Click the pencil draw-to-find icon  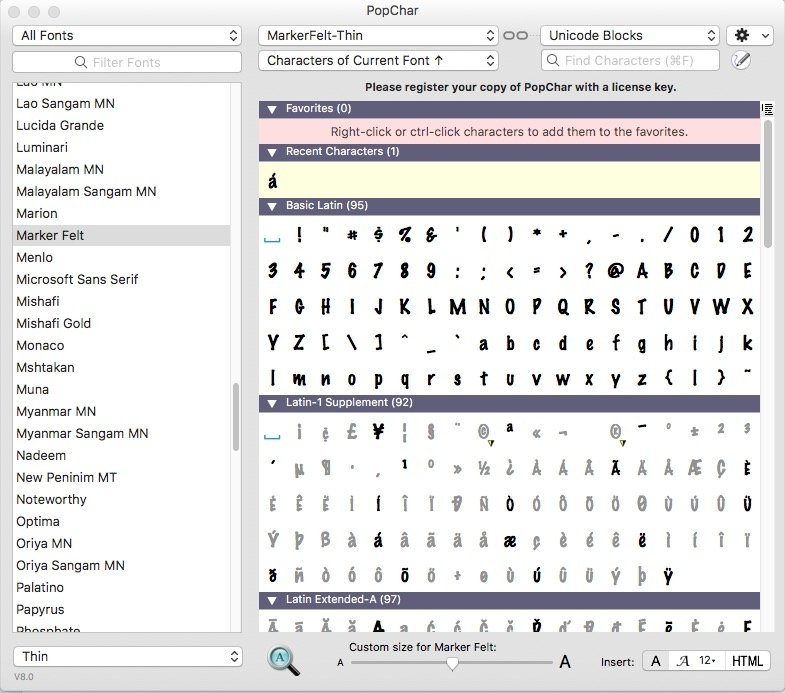click(741, 61)
